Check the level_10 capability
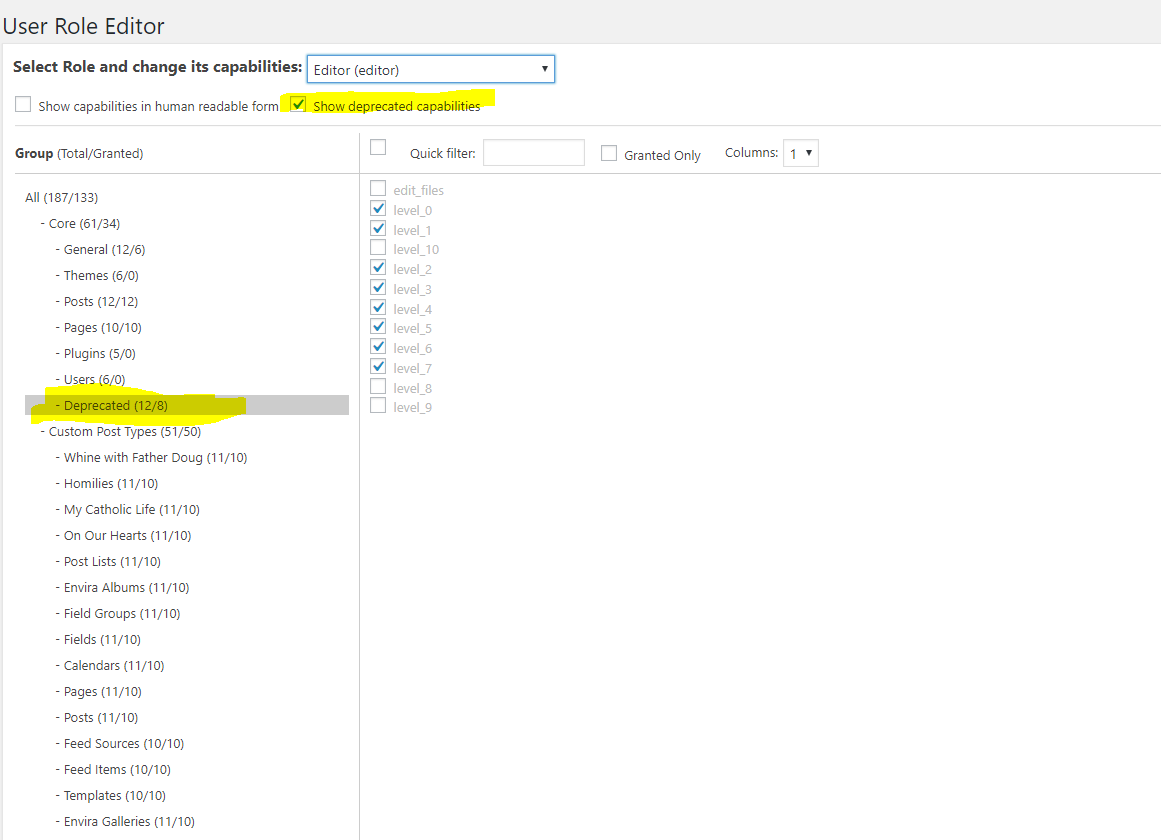This screenshot has width=1161, height=840. 378,248
